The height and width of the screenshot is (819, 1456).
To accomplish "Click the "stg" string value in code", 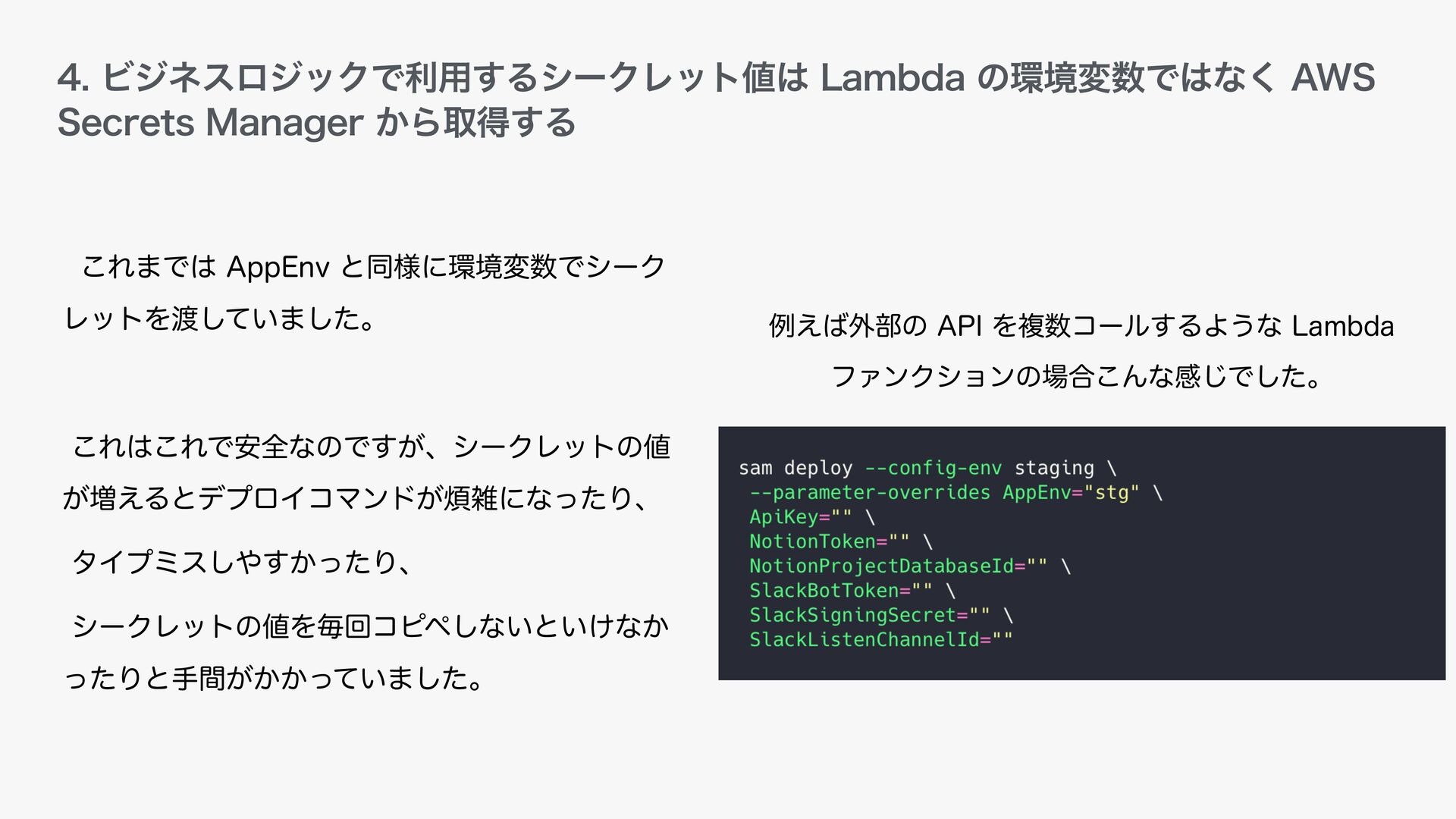I will coord(1111,493).
